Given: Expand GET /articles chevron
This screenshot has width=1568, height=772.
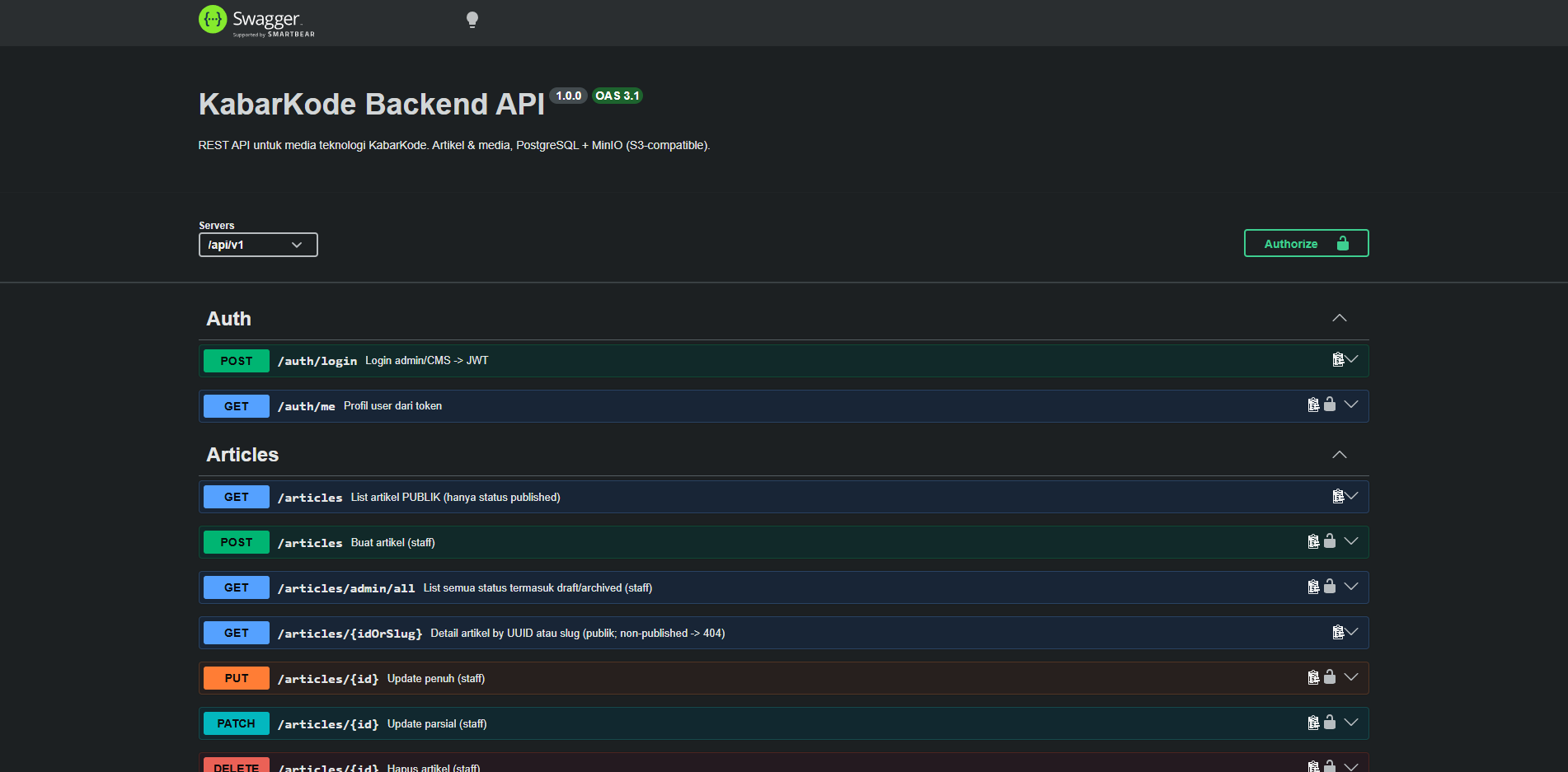Looking at the screenshot, I should [x=1351, y=496].
